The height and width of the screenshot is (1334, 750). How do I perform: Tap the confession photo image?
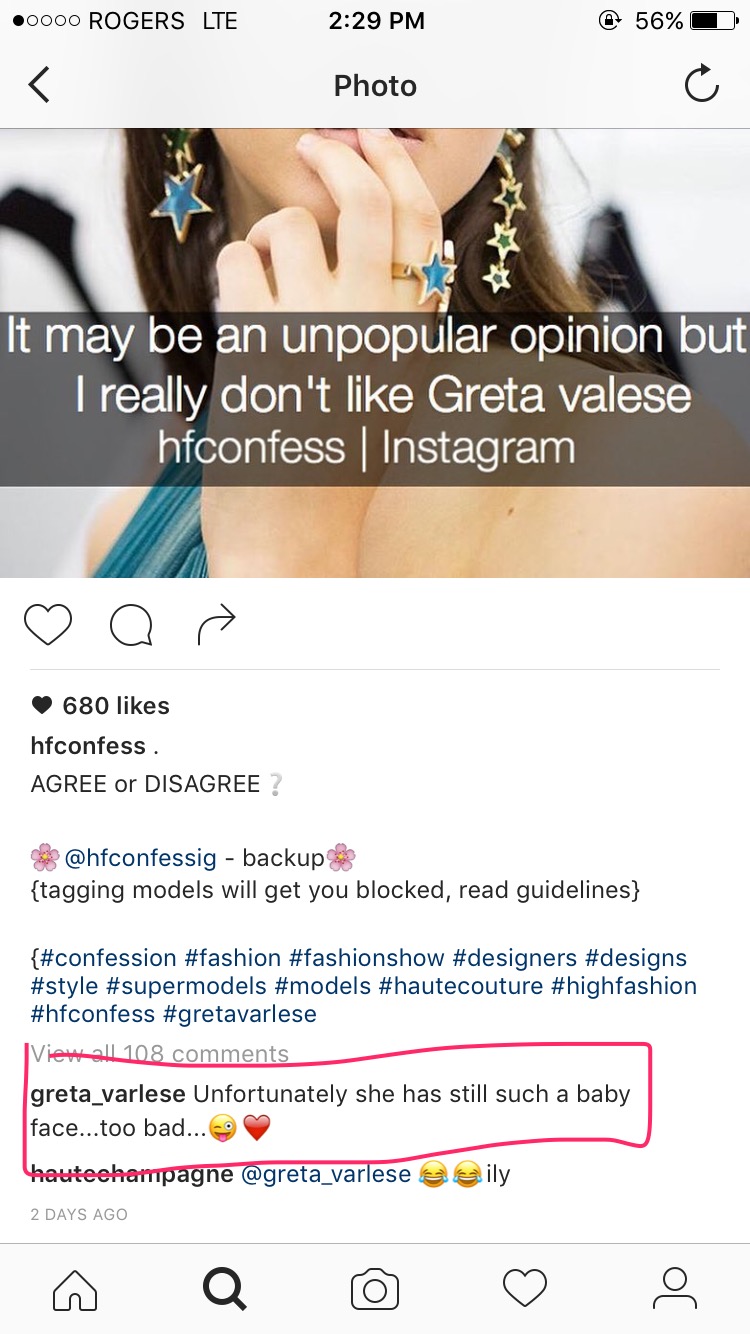(375, 353)
